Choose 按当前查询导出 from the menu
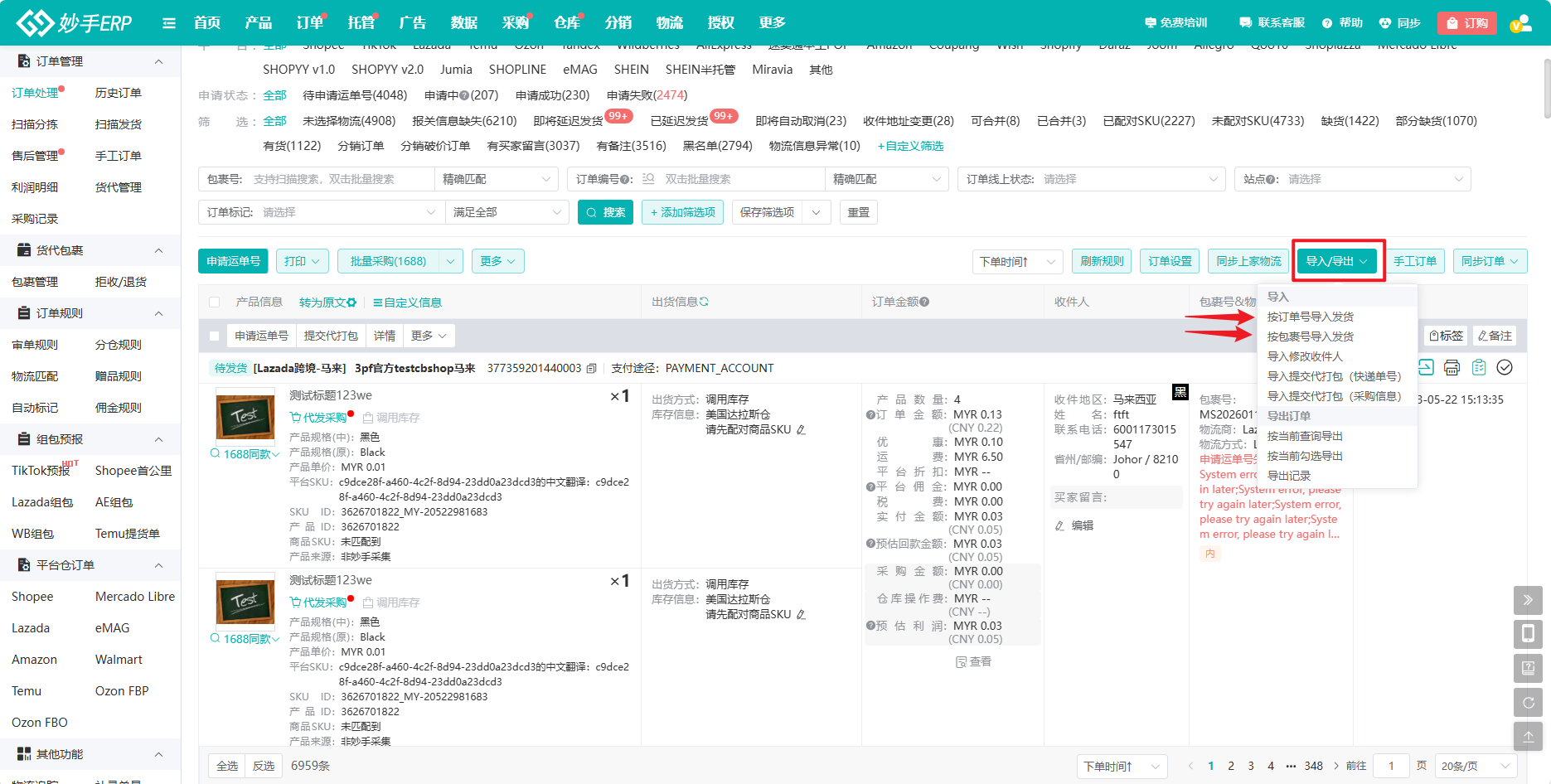The height and width of the screenshot is (784, 1551). [x=1305, y=436]
